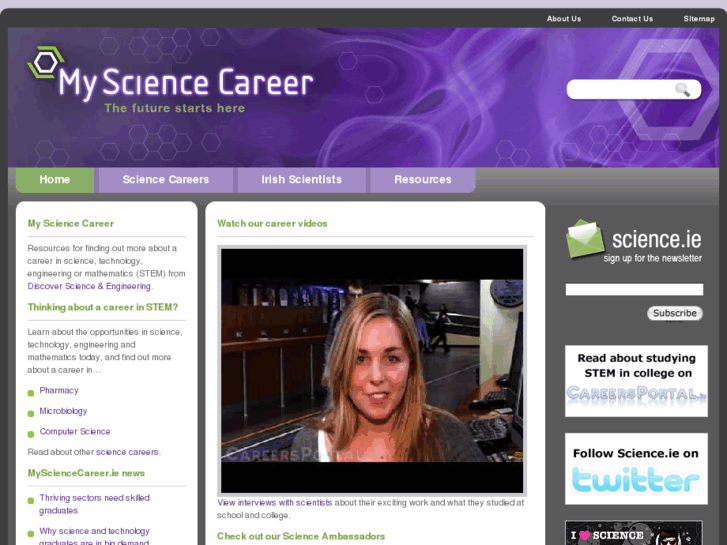Viewport: 727px width, 545px height.
Task: Open the Sitemap menu link
Action: coord(699,19)
